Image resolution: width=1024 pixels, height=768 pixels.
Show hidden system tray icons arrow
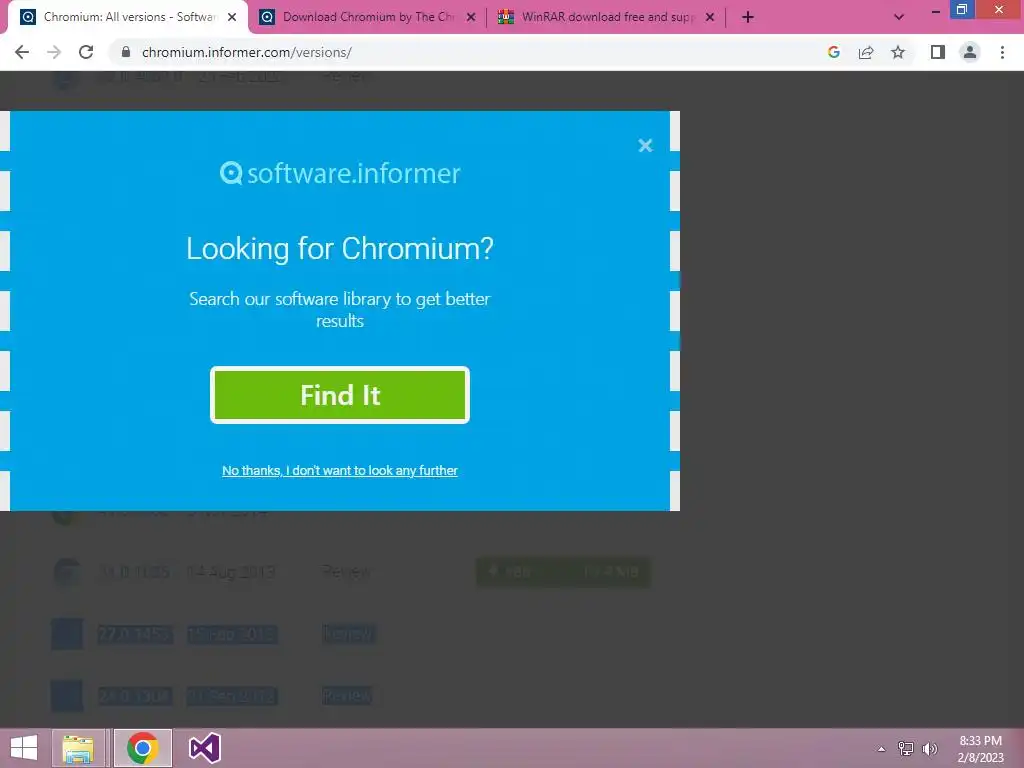882,749
